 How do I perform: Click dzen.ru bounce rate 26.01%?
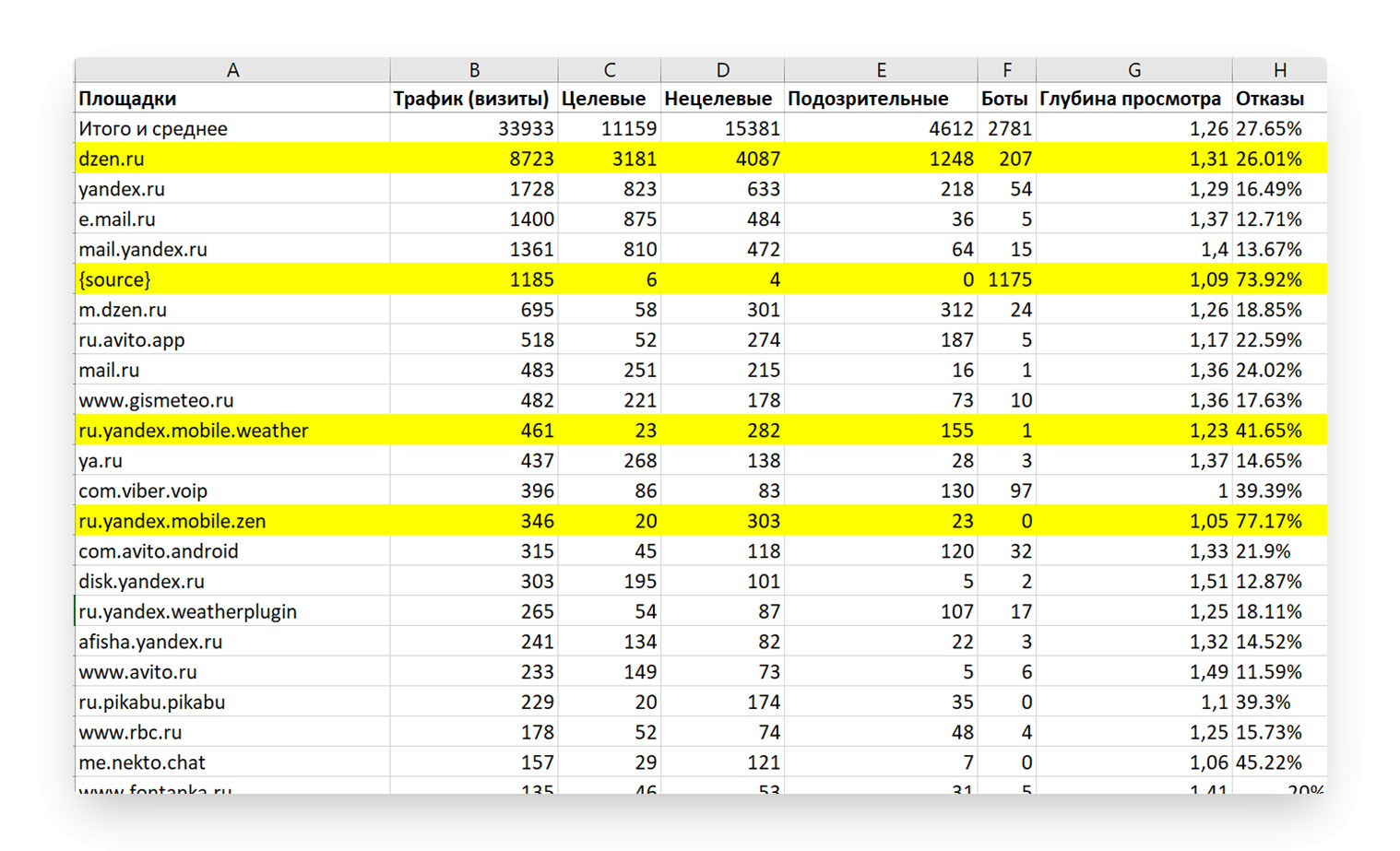click(1280, 159)
